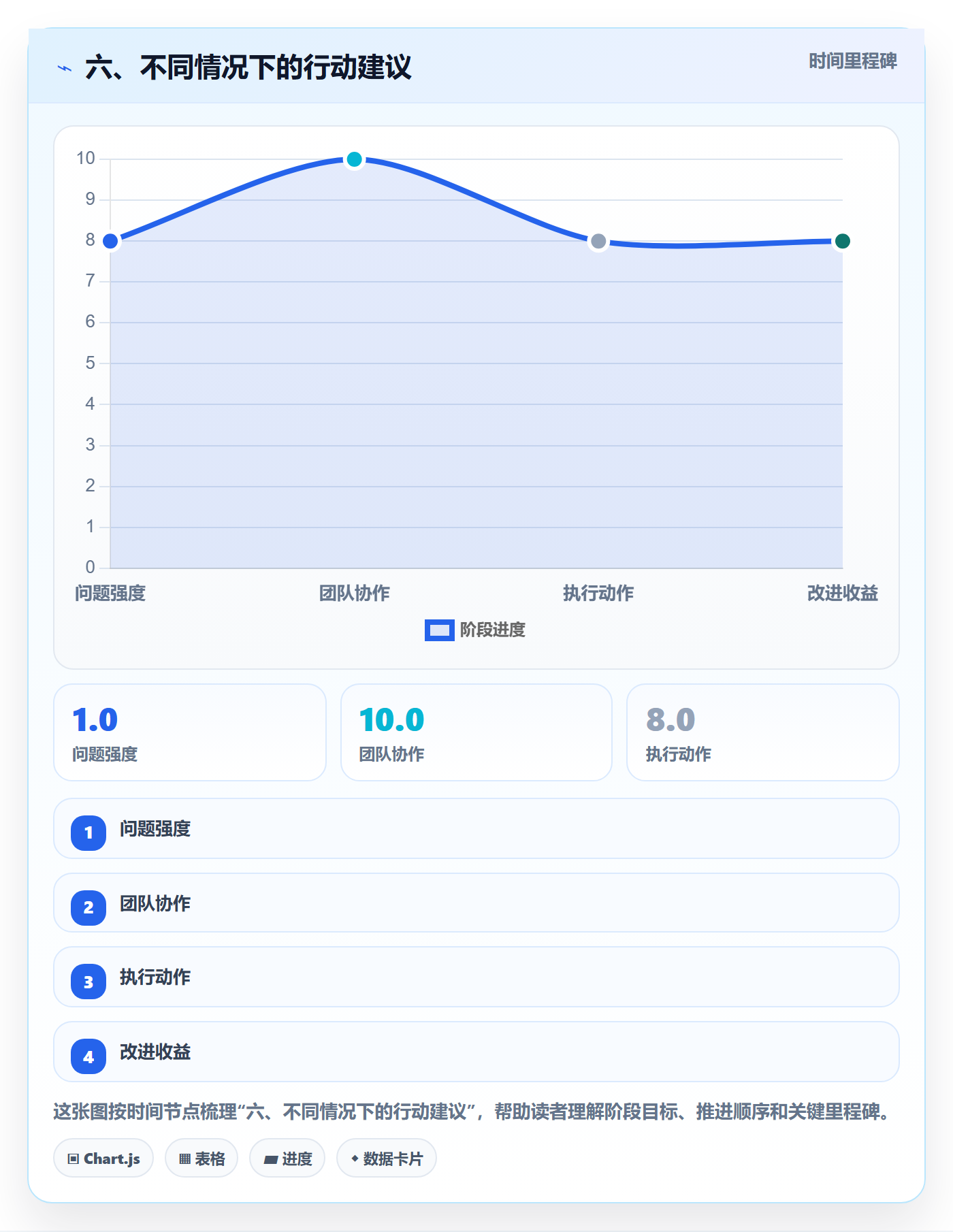Select the 8.0 执行动作 data card
Viewport: 953px width, 1232px height.
pos(763,732)
